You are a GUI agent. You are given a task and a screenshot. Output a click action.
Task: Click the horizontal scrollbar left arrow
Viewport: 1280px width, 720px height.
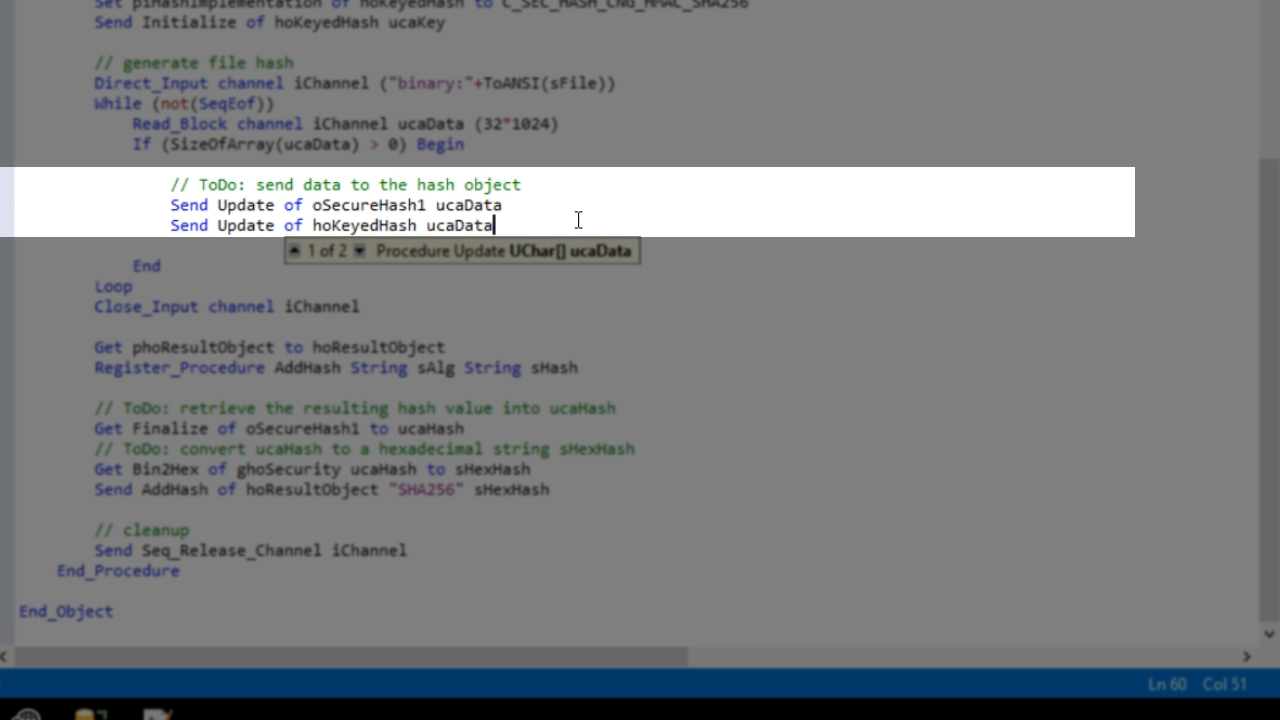pyautogui.click(x=5, y=656)
